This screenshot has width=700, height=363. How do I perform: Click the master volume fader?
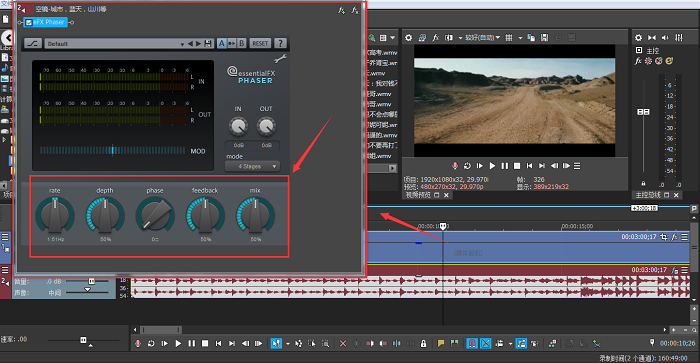point(643,112)
